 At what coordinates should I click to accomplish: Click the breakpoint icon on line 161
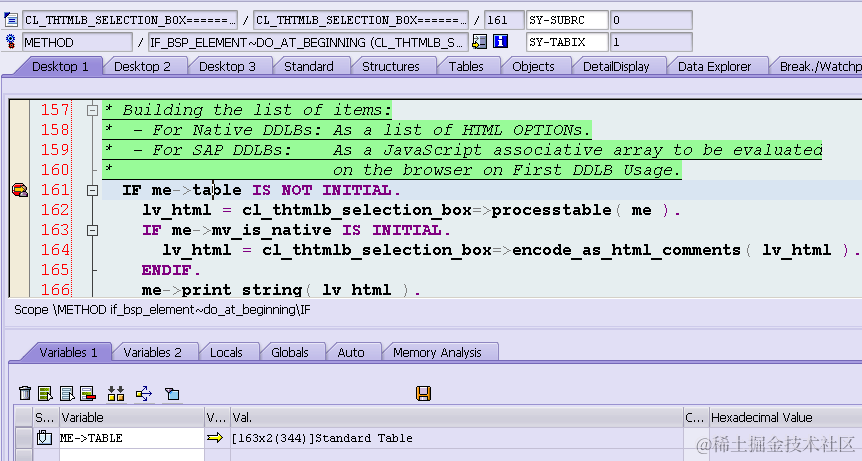click(20, 190)
